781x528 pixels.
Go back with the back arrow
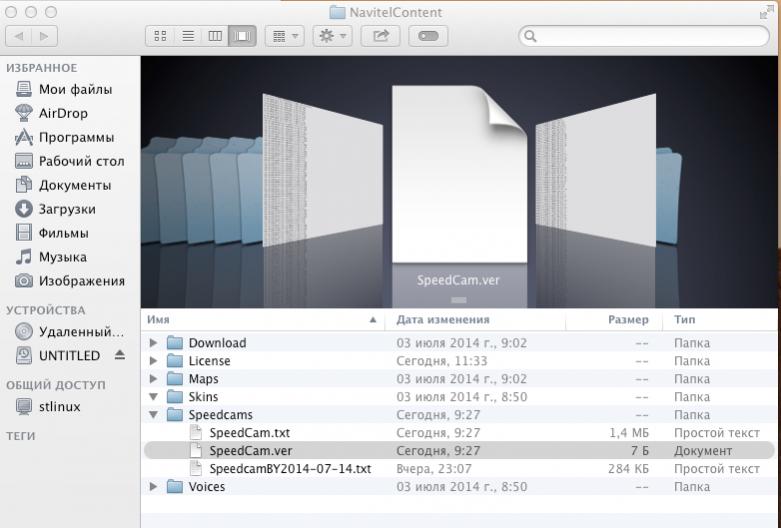point(19,36)
